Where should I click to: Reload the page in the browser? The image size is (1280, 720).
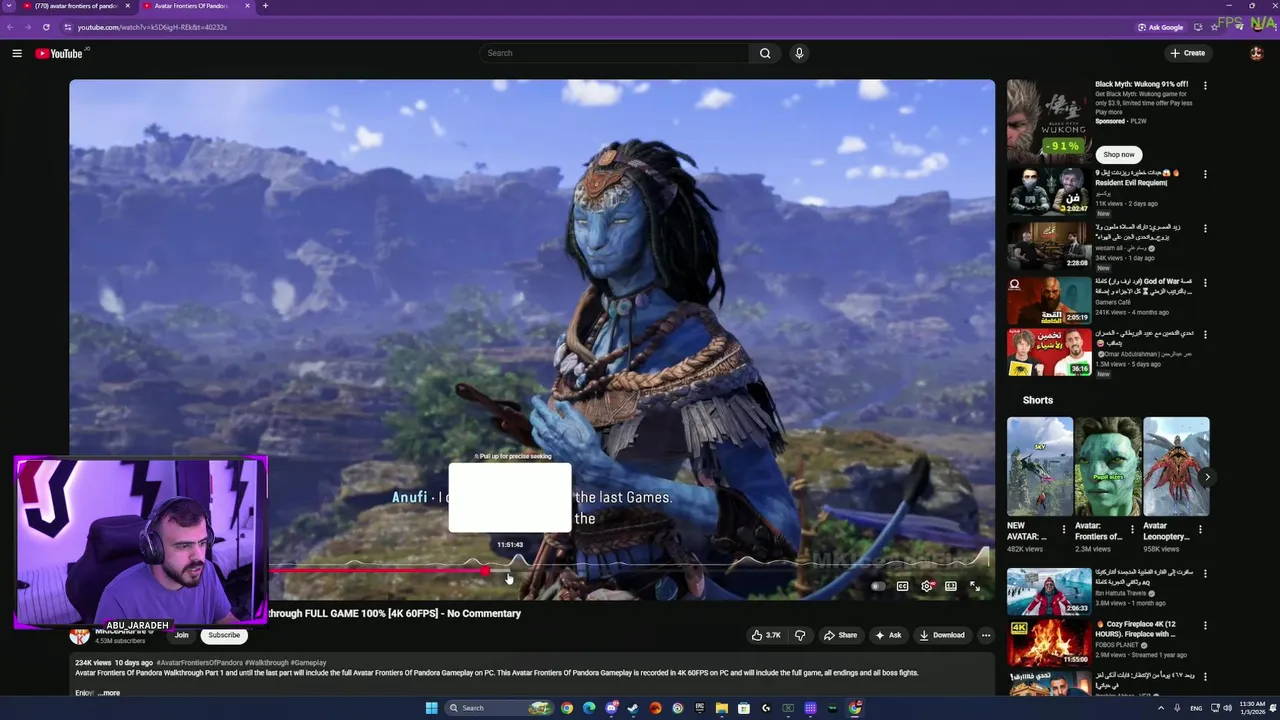pos(46,27)
